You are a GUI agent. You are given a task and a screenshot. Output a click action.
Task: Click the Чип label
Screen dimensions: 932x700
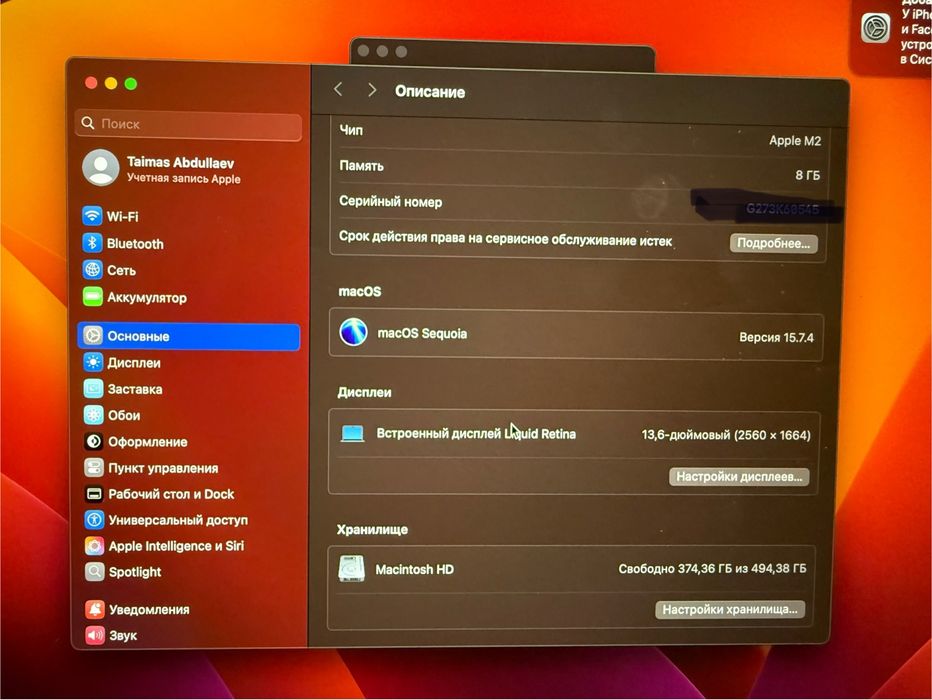click(351, 130)
